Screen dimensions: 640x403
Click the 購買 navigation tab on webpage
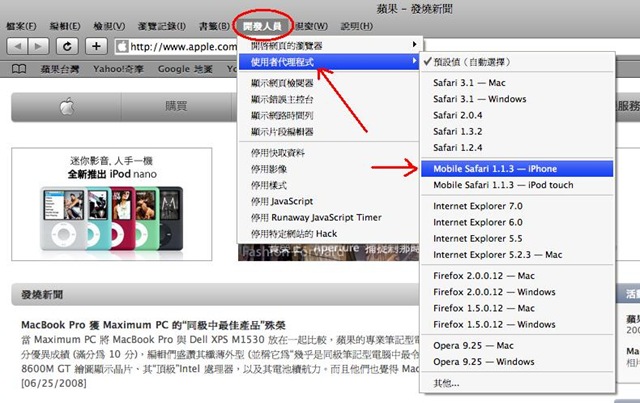coord(176,107)
